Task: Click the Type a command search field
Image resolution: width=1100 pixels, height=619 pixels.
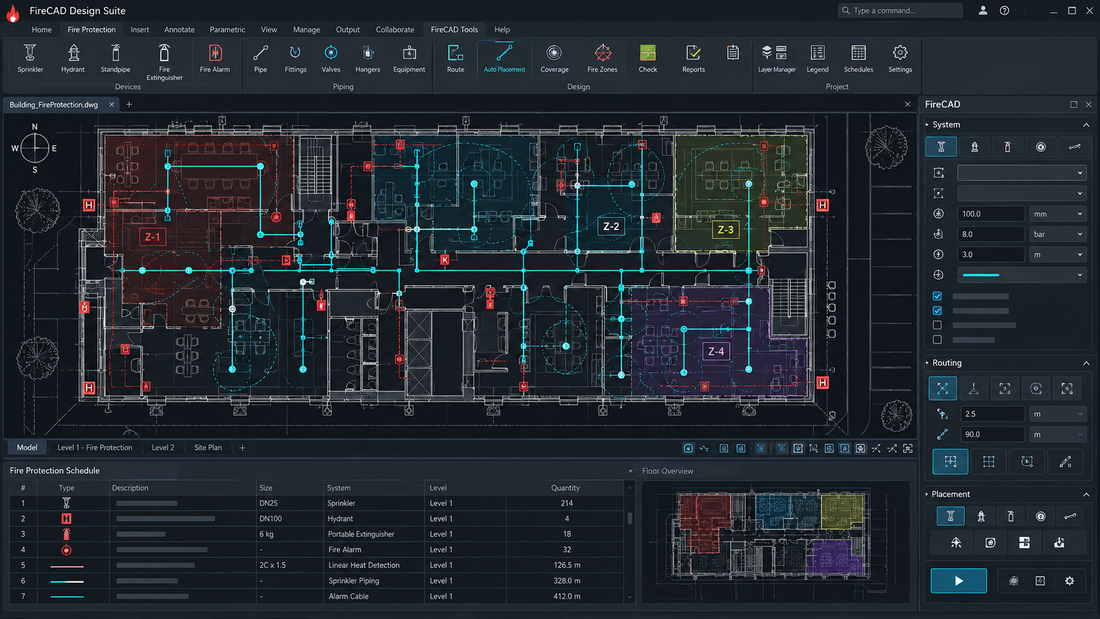Action: coord(900,11)
